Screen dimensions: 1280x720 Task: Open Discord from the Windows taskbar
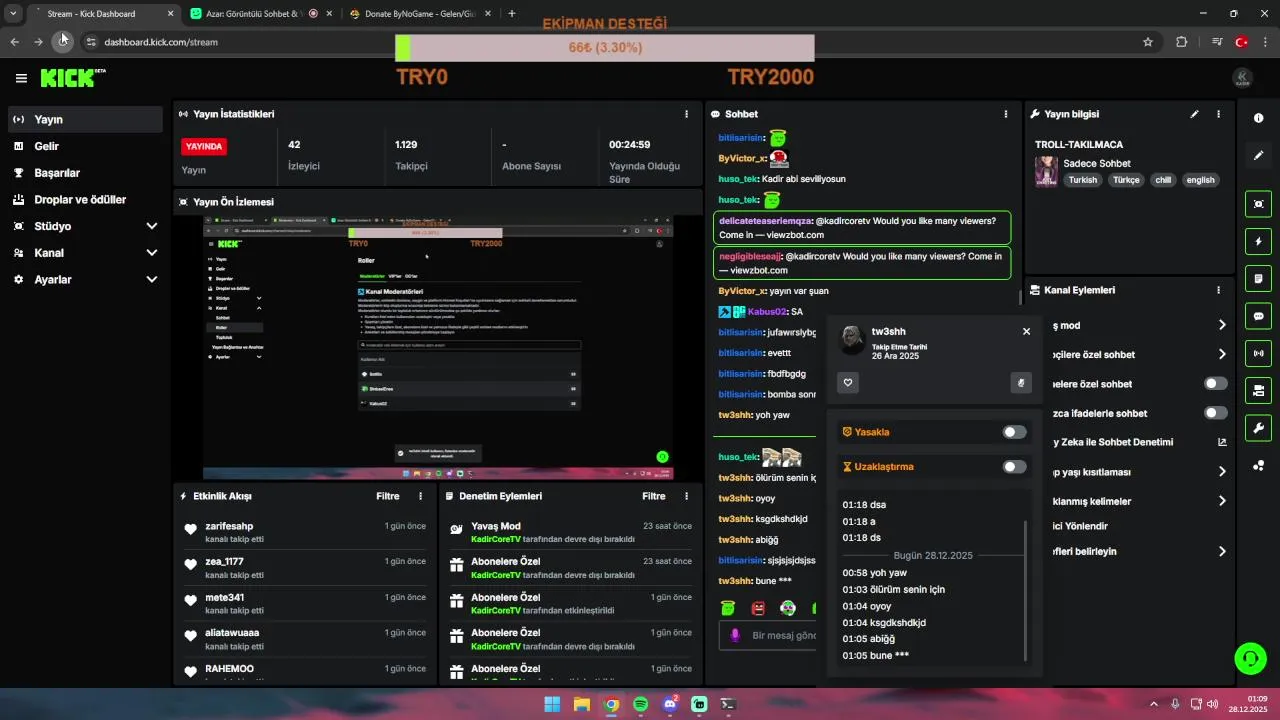click(670, 704)
